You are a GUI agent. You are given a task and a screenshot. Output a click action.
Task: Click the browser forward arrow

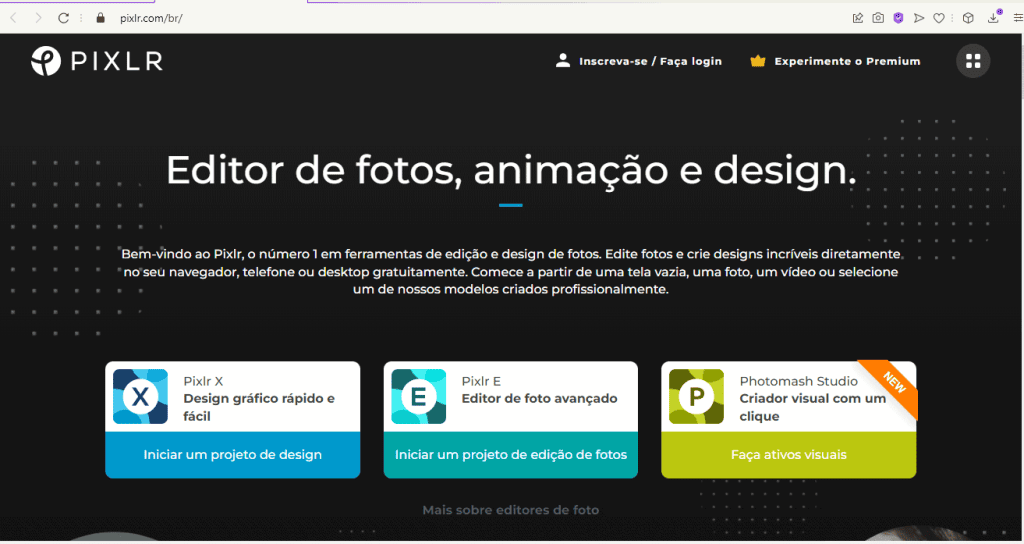click(38, 18)
